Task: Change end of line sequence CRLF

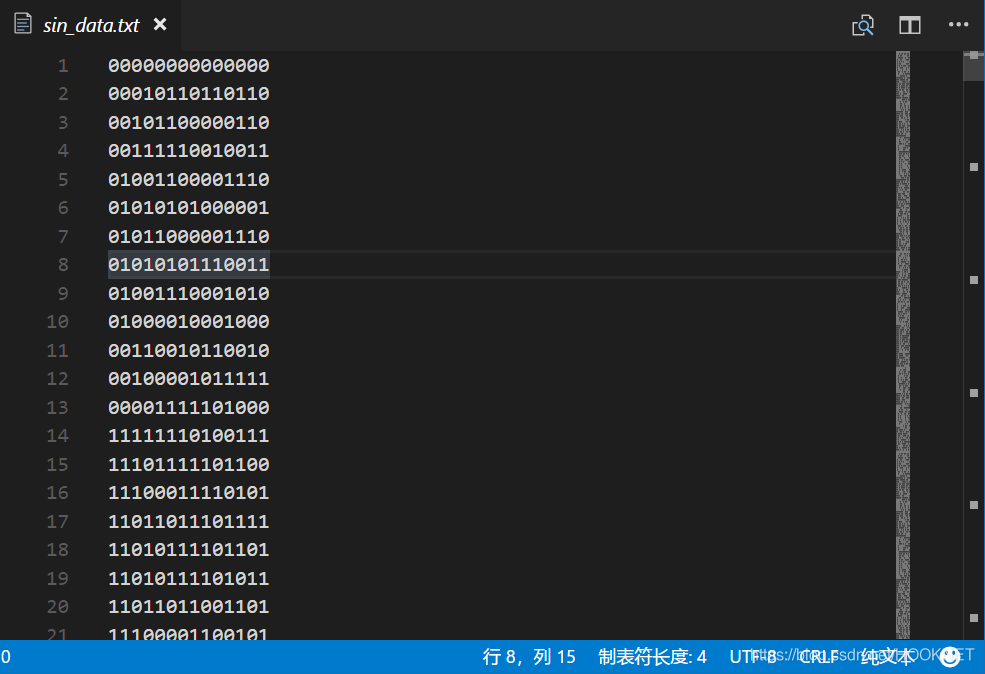Action: (819, 657)
